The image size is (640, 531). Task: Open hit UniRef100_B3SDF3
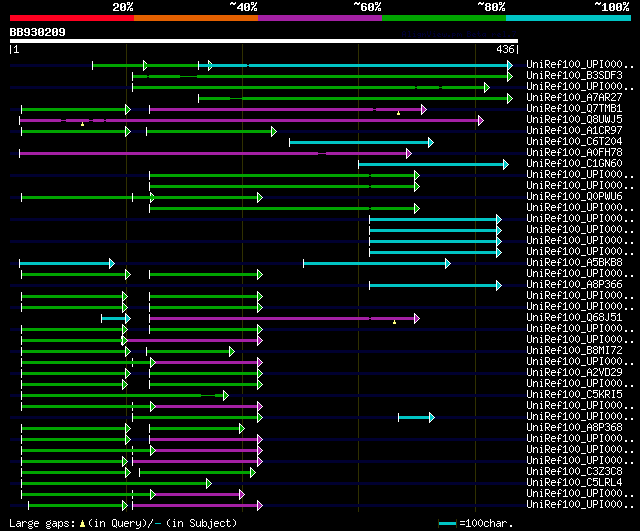coord(574,76)
